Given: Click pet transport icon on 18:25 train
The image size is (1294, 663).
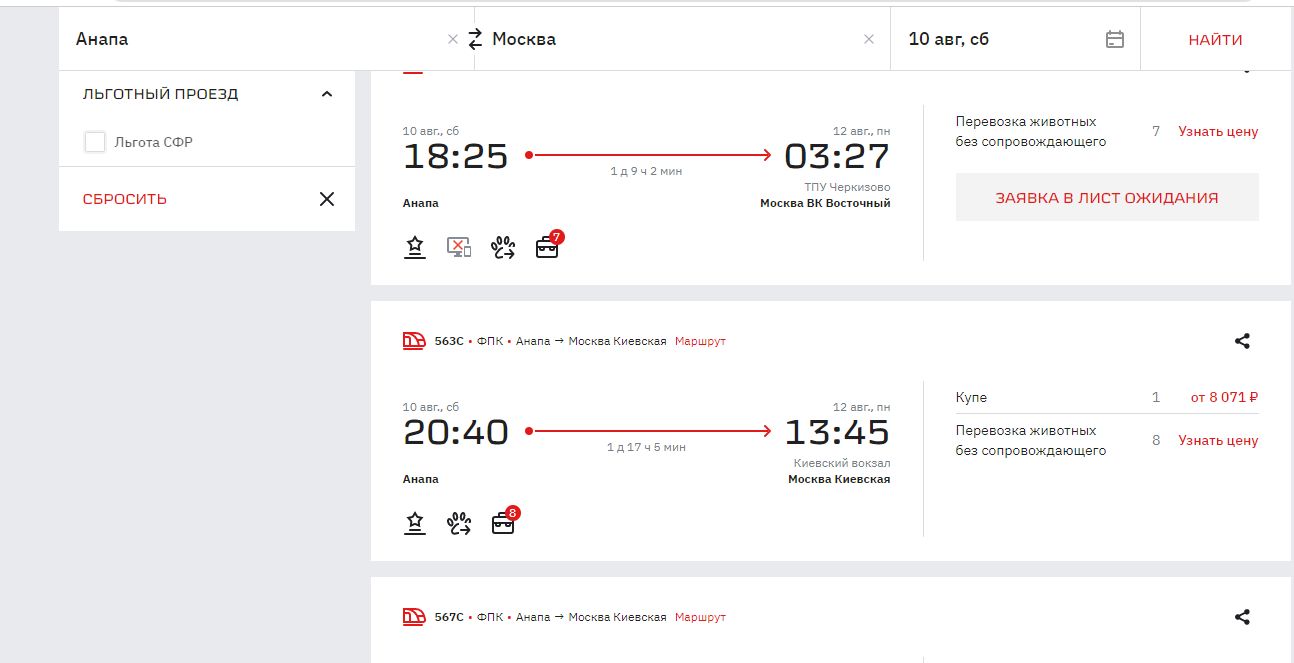Looking at the screenshot, I should [x=503, y=247].
